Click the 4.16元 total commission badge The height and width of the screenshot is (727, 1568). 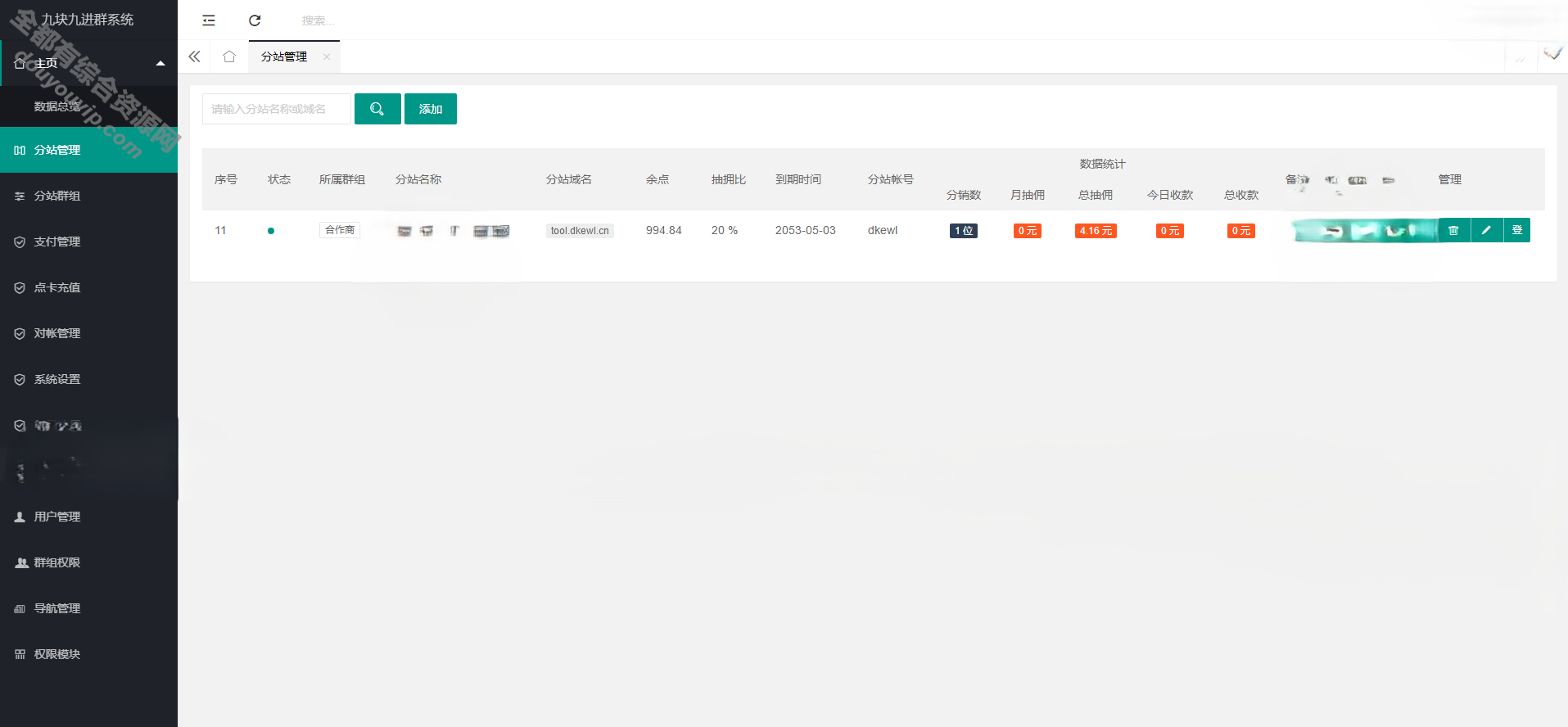coord(1096,231)
